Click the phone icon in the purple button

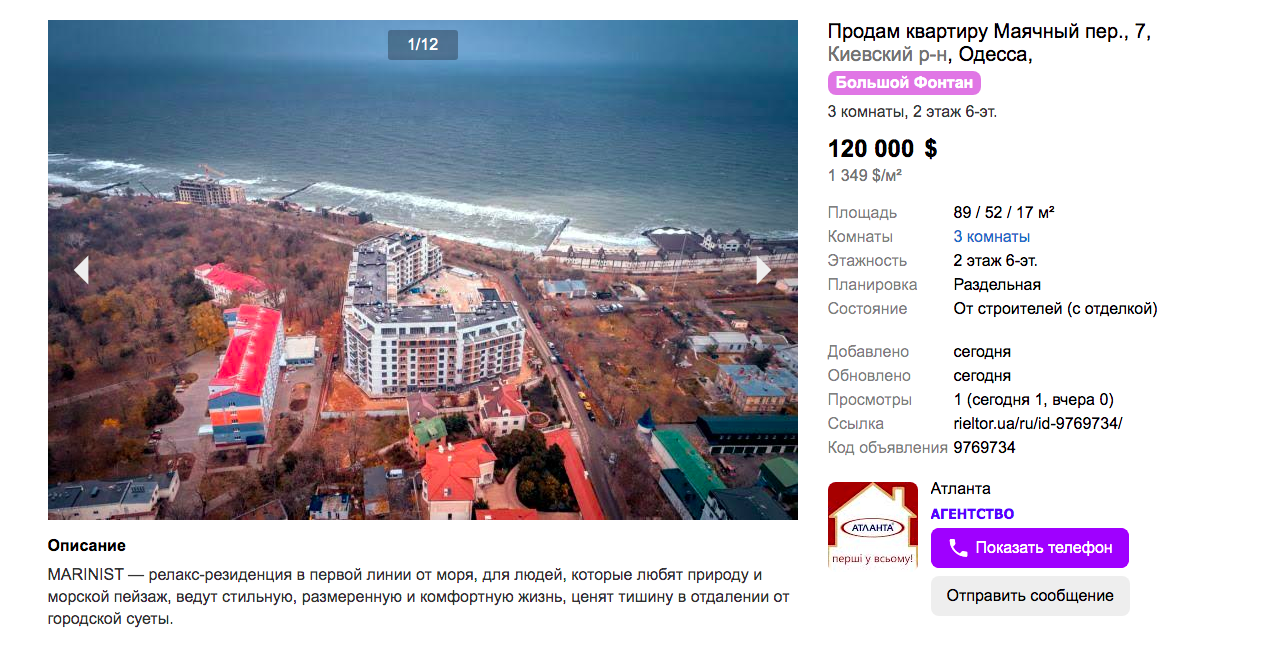click(958, 548)
